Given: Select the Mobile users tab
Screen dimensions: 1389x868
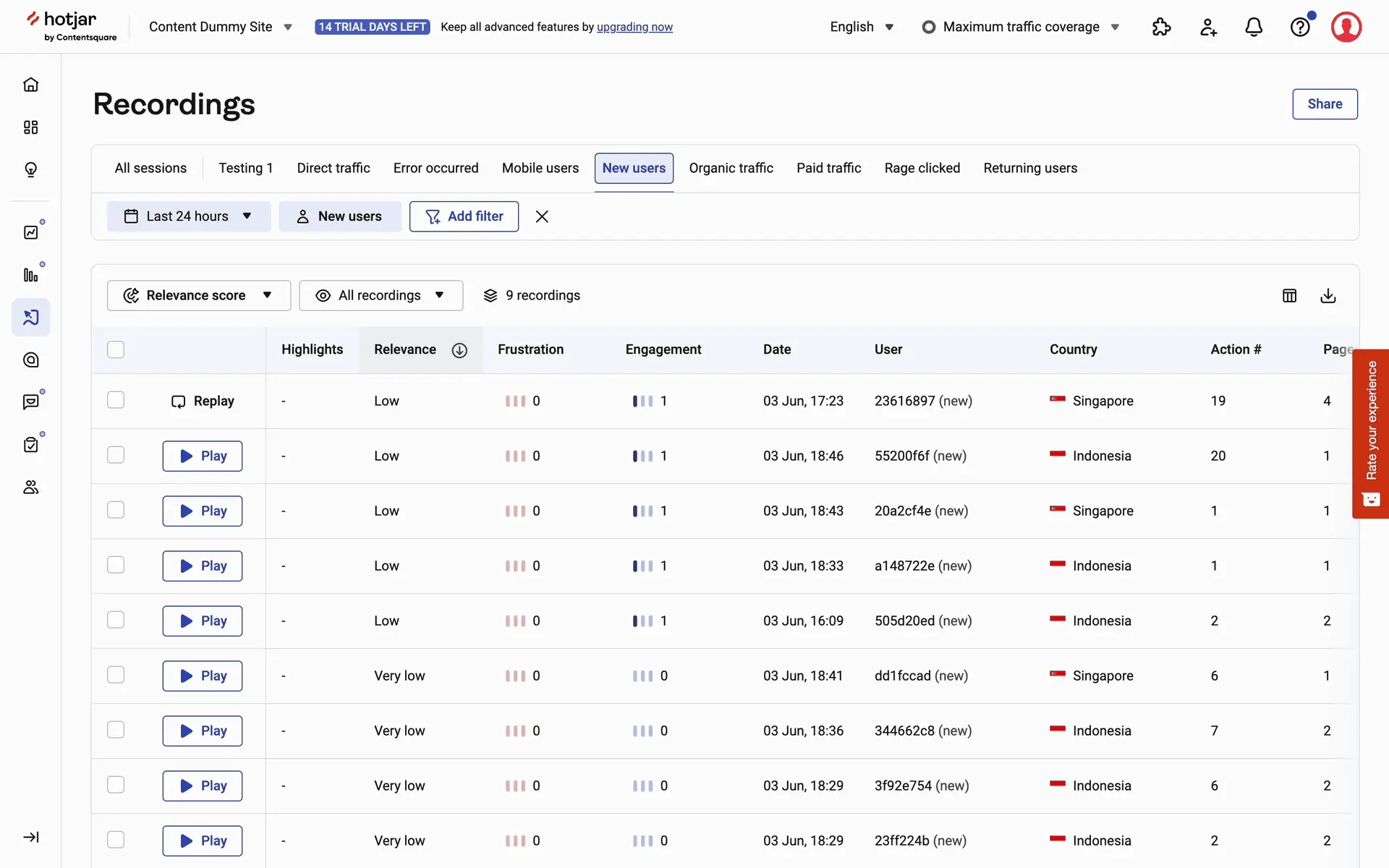Looking at the screenshot, I should pyautogui.click(x=540, y=168).
